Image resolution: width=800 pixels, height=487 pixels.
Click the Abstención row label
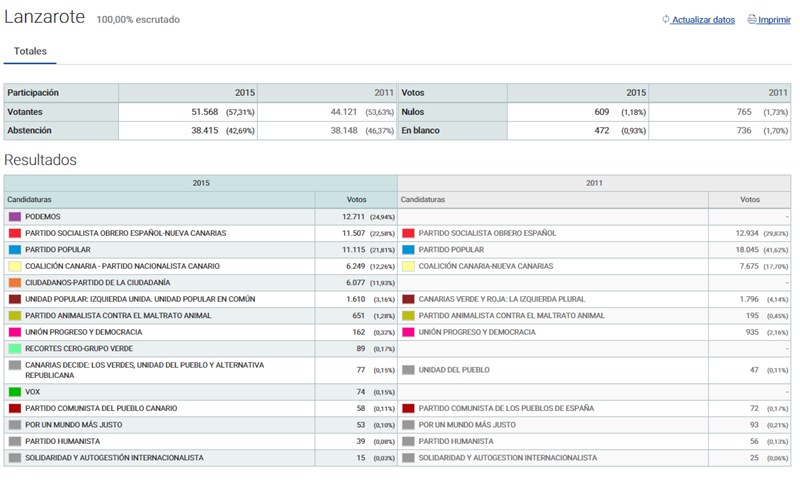[x=30, y=130]
